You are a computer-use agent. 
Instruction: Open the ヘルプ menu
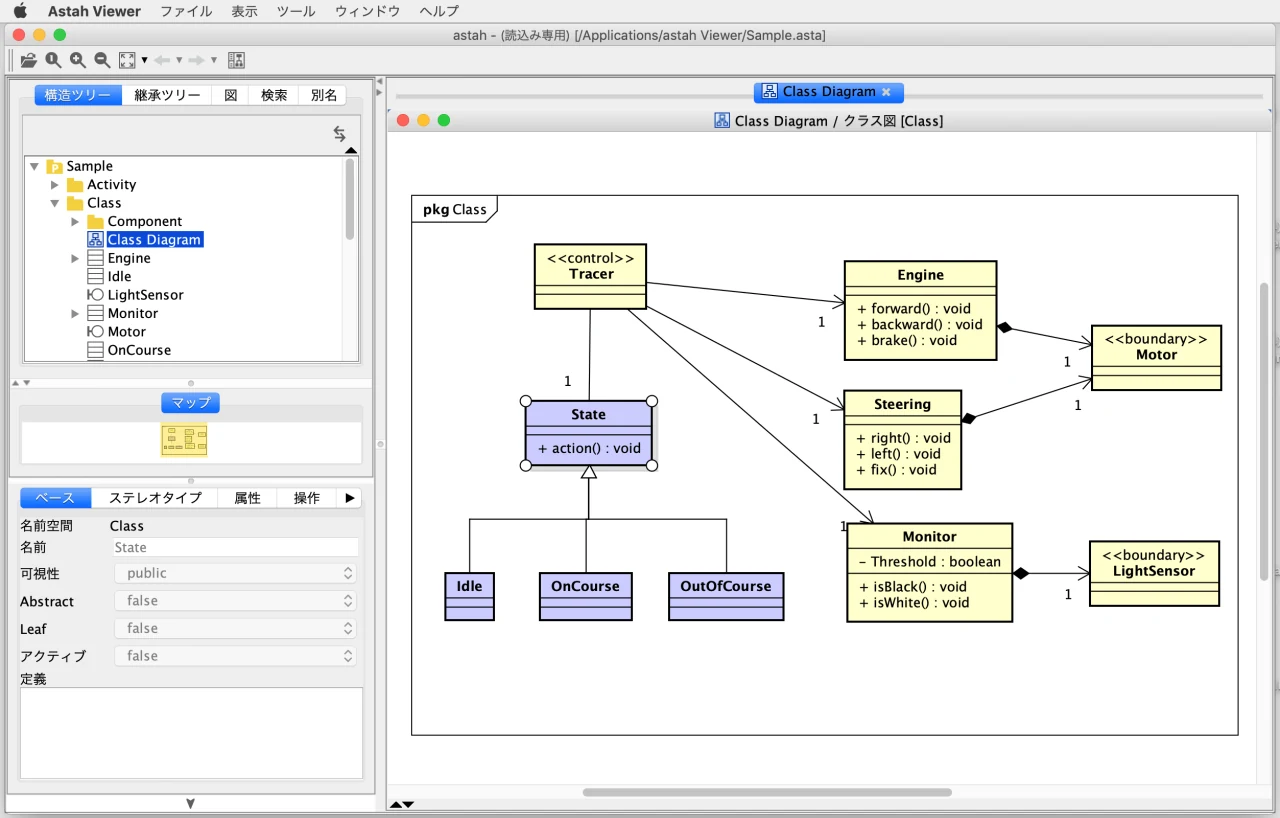click(439, 11)
